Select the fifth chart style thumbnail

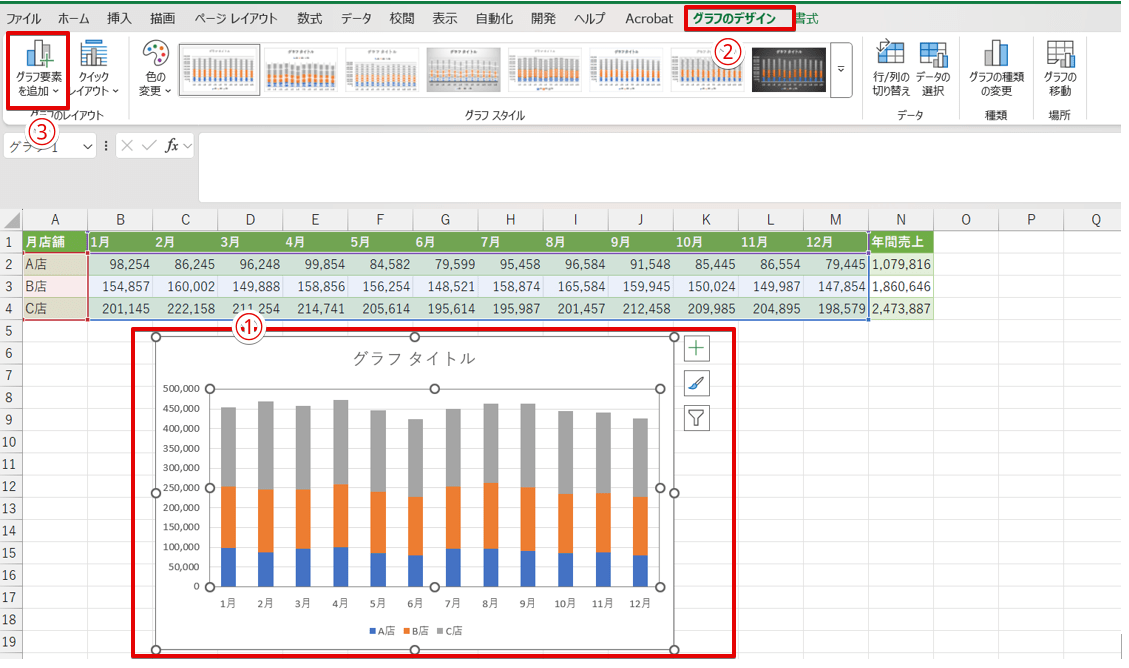545,70
